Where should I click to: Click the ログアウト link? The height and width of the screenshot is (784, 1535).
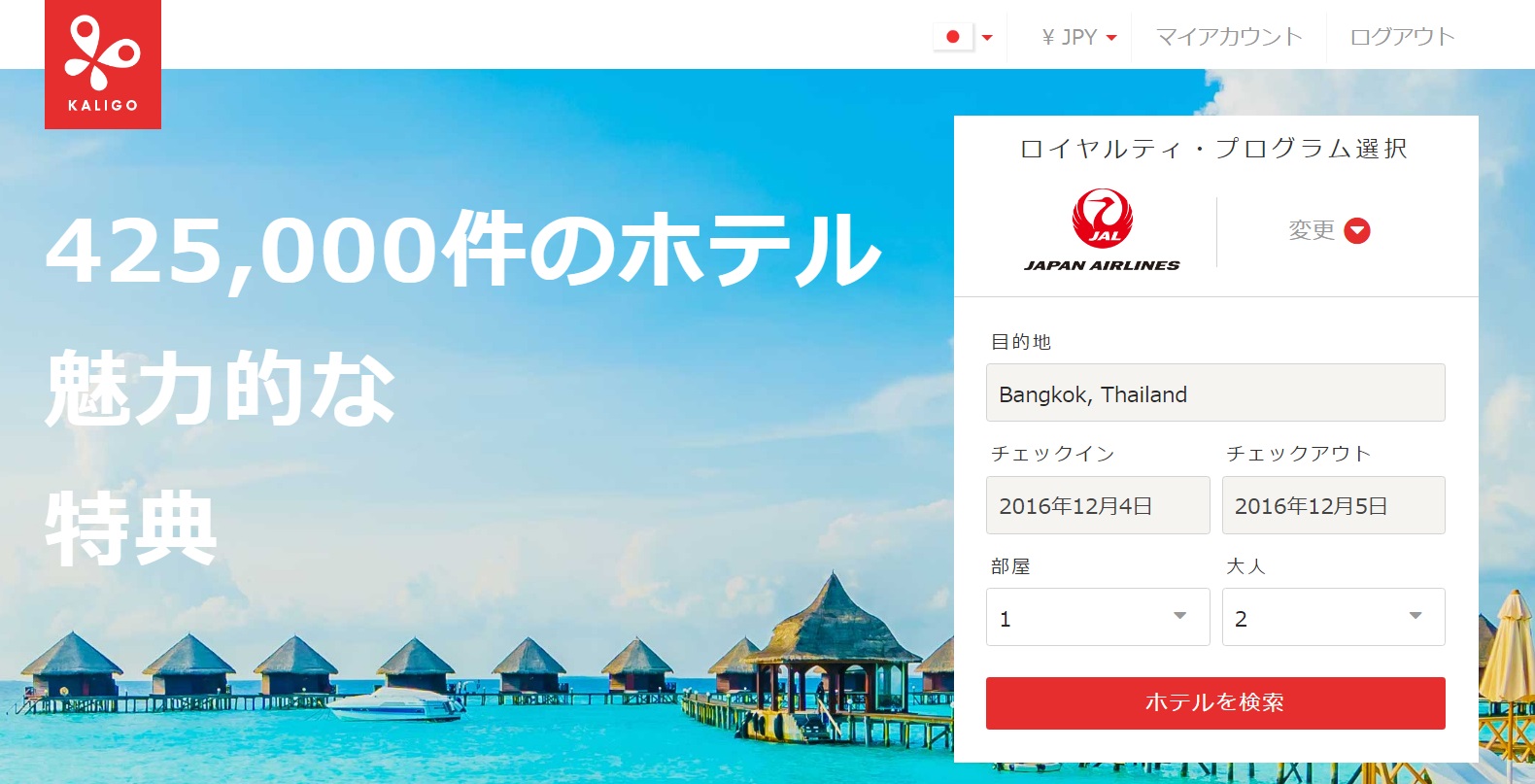(1402, 37)
